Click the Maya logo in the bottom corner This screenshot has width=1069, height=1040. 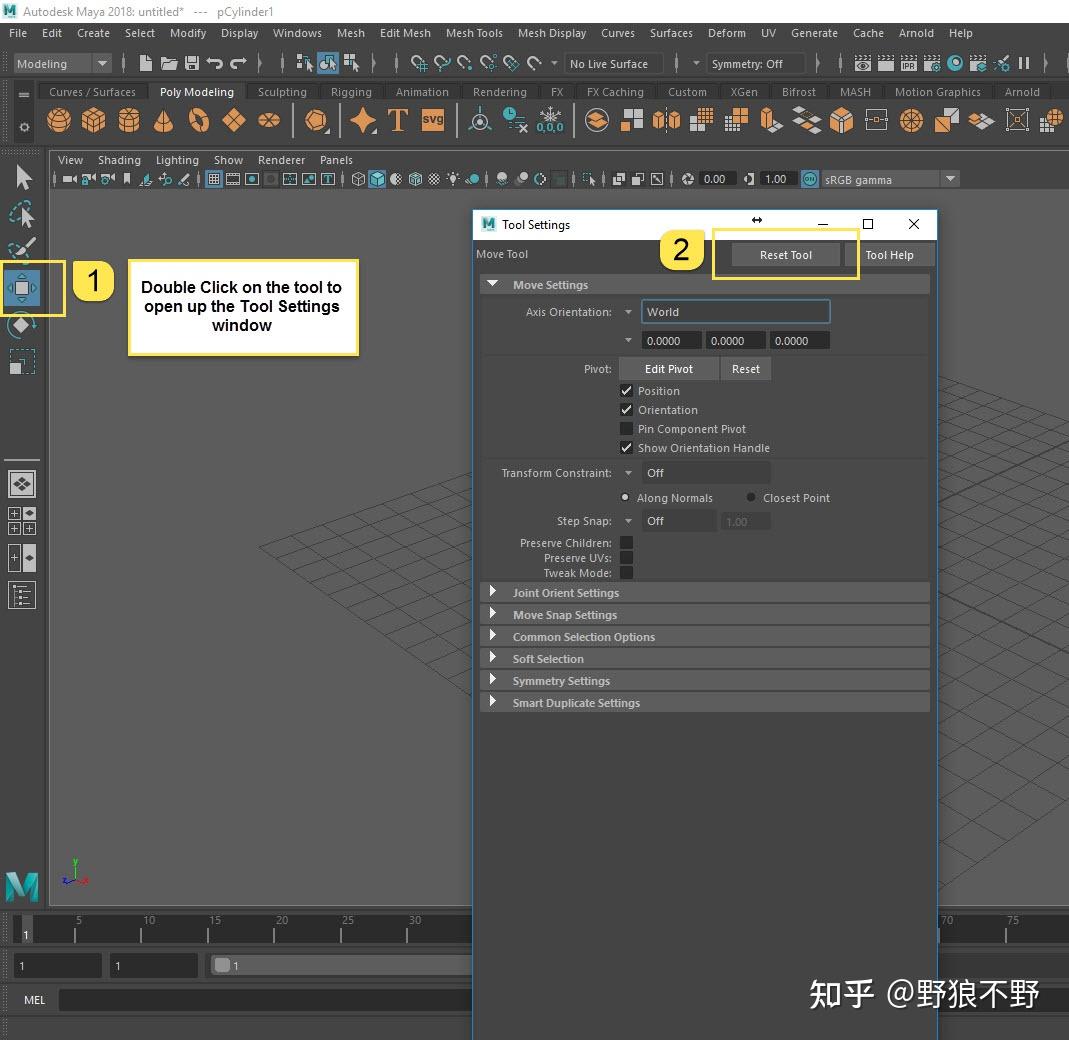pos(22,886)
